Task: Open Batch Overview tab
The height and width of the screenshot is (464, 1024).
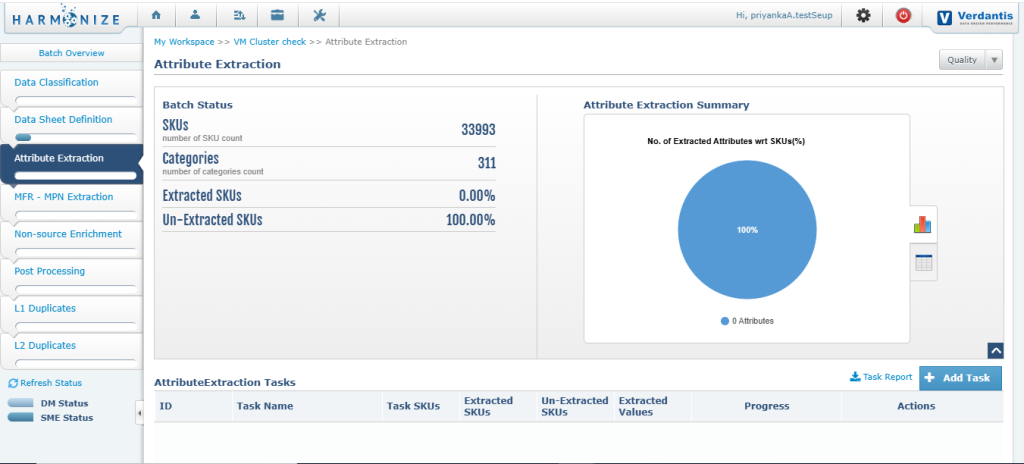Action: pos(71,53)
